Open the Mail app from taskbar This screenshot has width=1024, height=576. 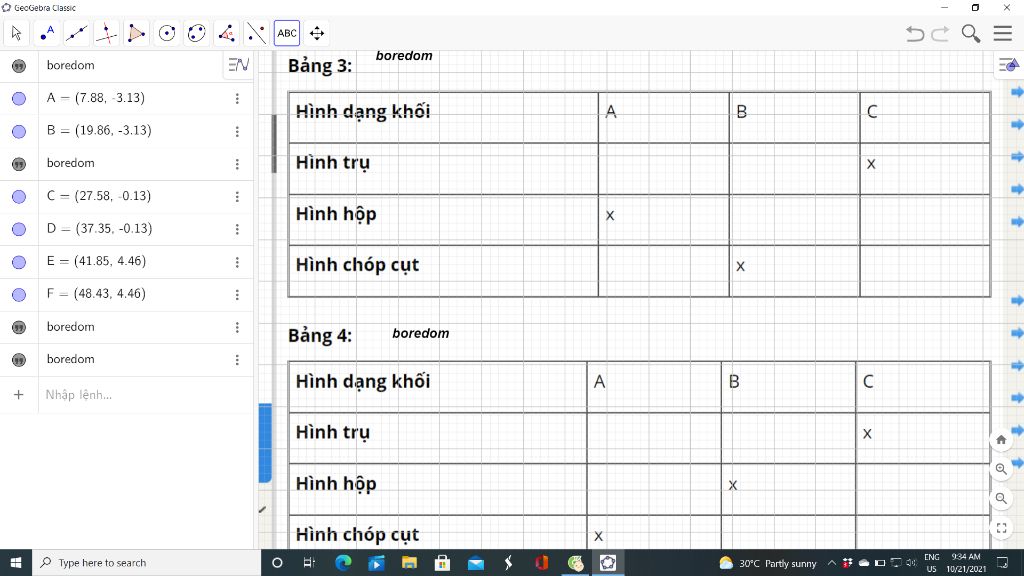(x=476, y=562)
